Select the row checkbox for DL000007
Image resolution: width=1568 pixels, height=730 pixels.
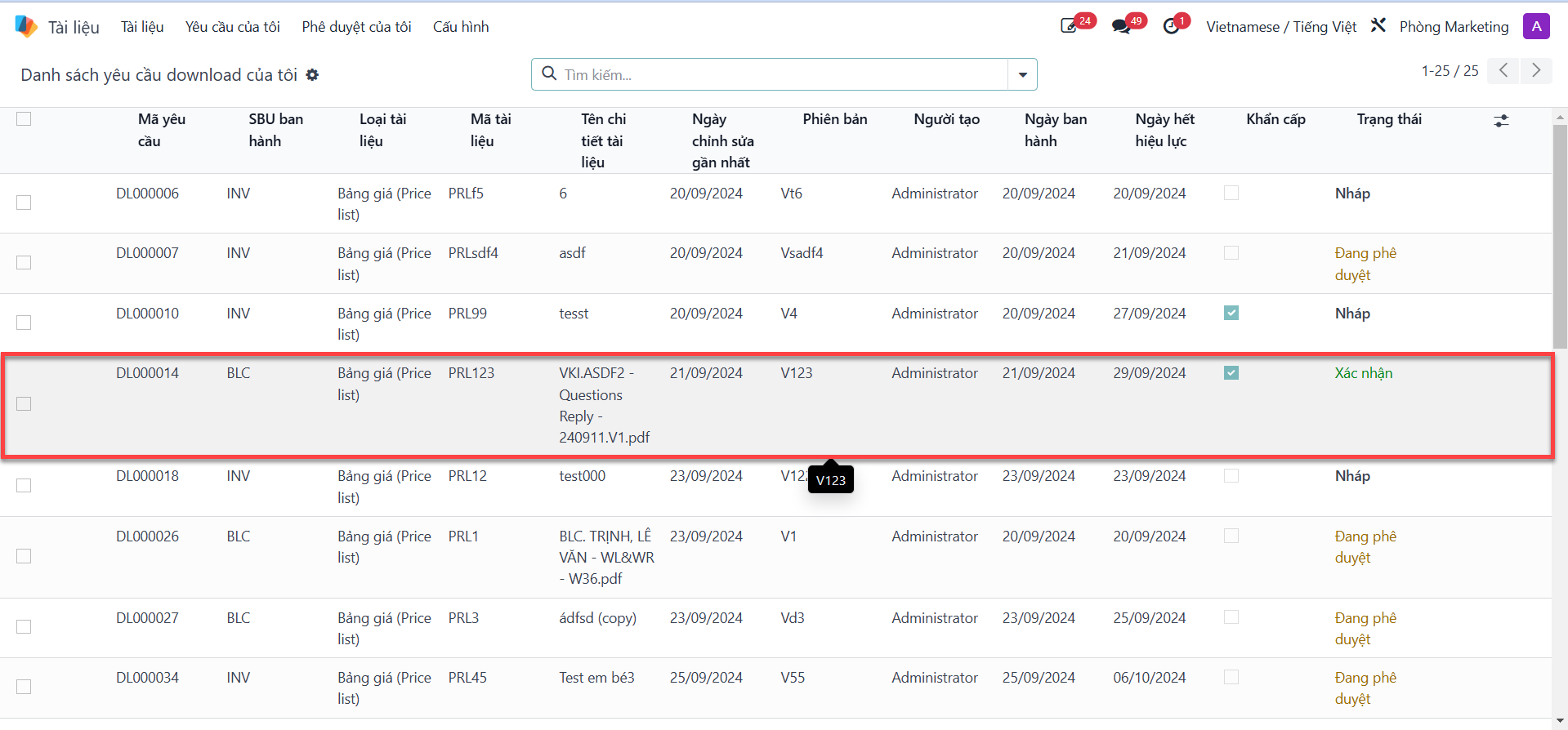click(x=24, y=262)
